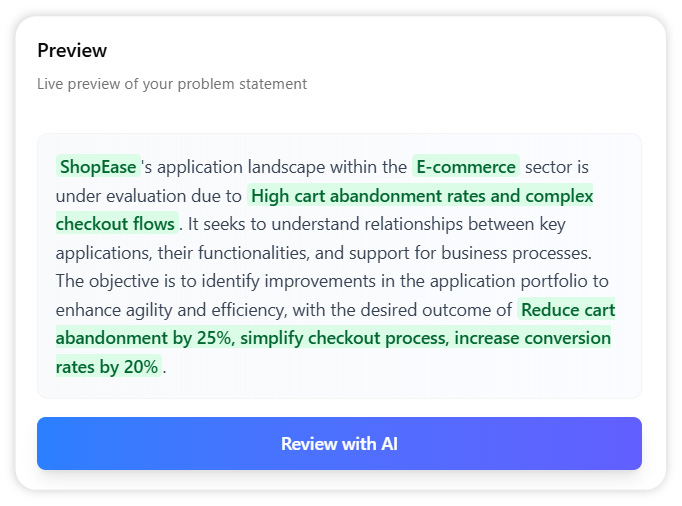This screenshot has width=682, height=506.
Task: Click the words "sector is" after E-commerce
Action: click(x=556, y=166)
